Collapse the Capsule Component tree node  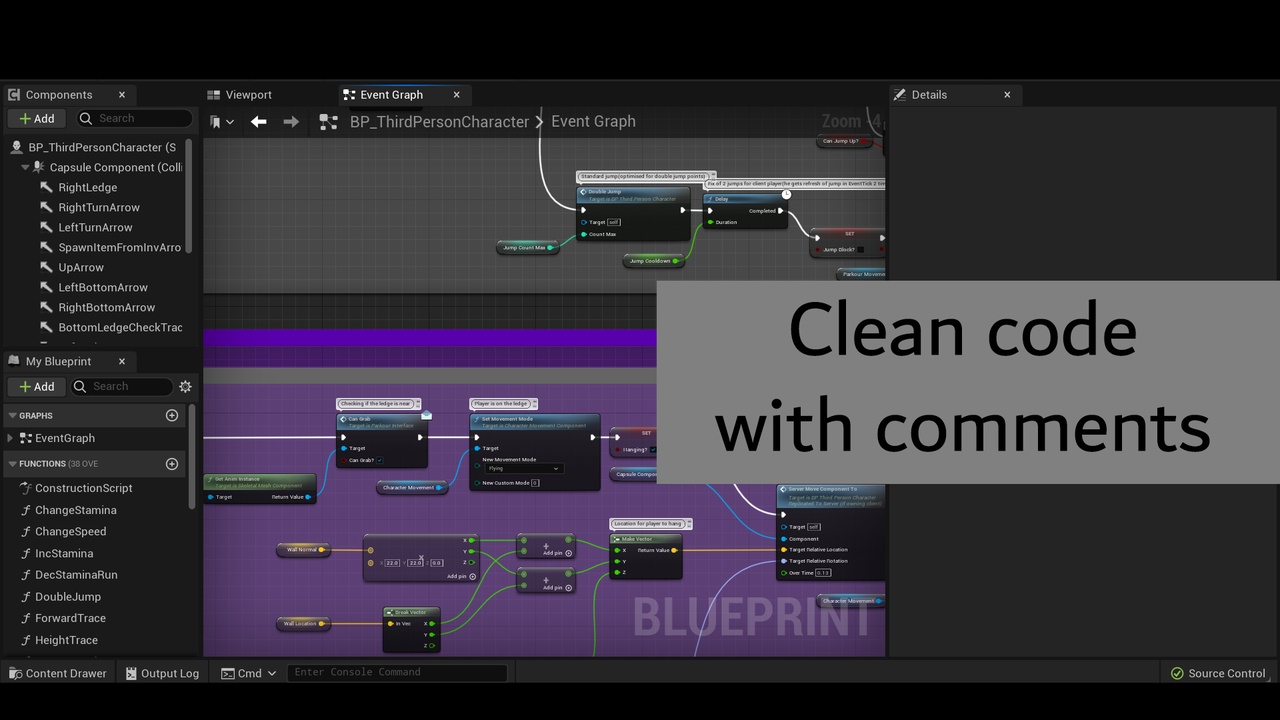pyautogui.click(x=25, y=168)
